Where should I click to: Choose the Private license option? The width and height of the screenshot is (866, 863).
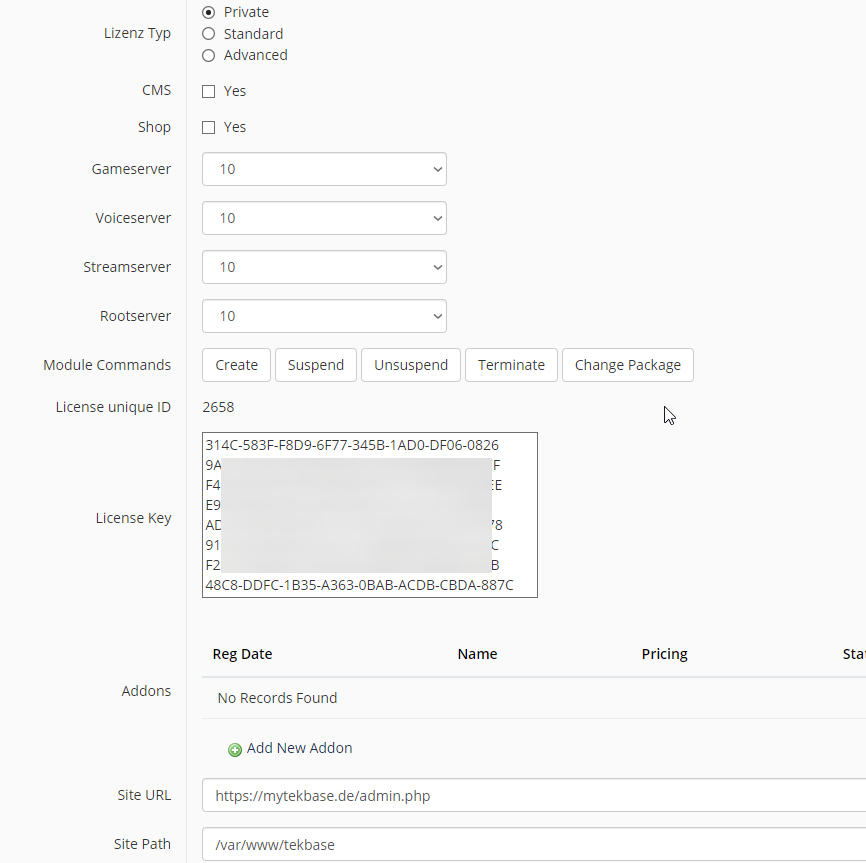(x=209, y=12)
